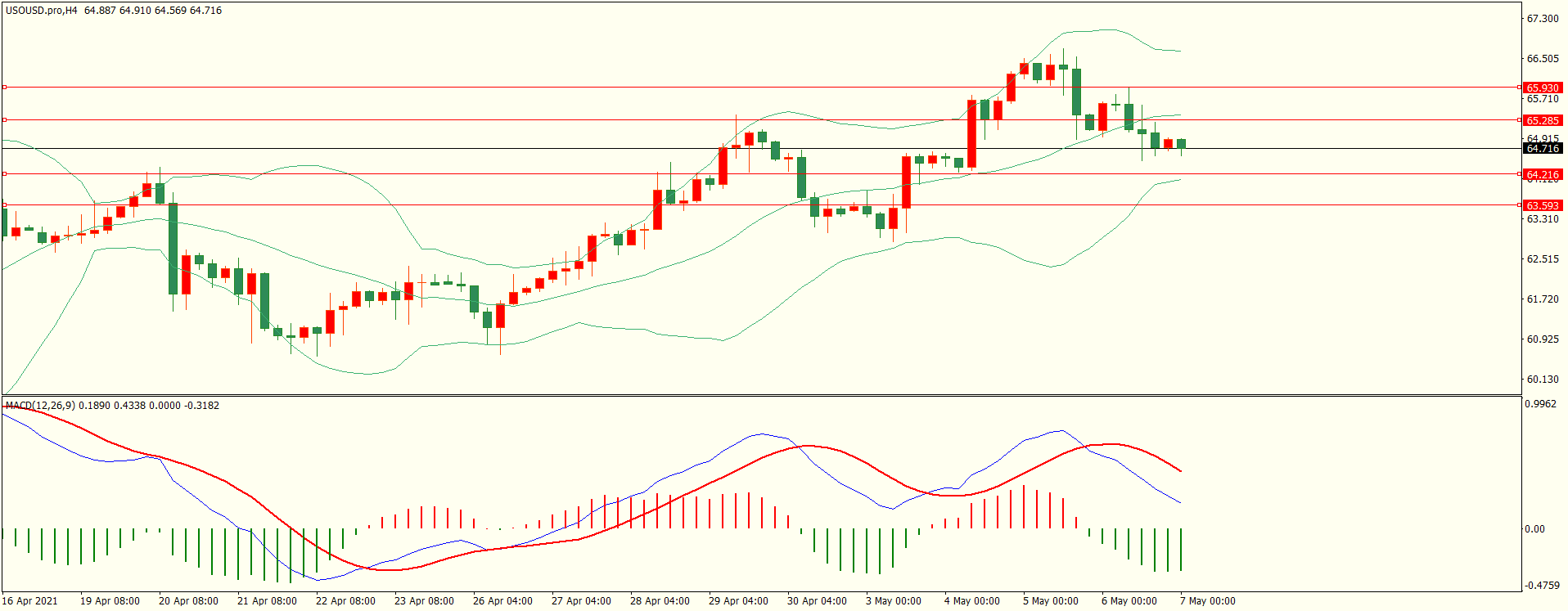Click the MACD(12,26,9) indicator label
The image size is (1568, 611).
point(40,405)
